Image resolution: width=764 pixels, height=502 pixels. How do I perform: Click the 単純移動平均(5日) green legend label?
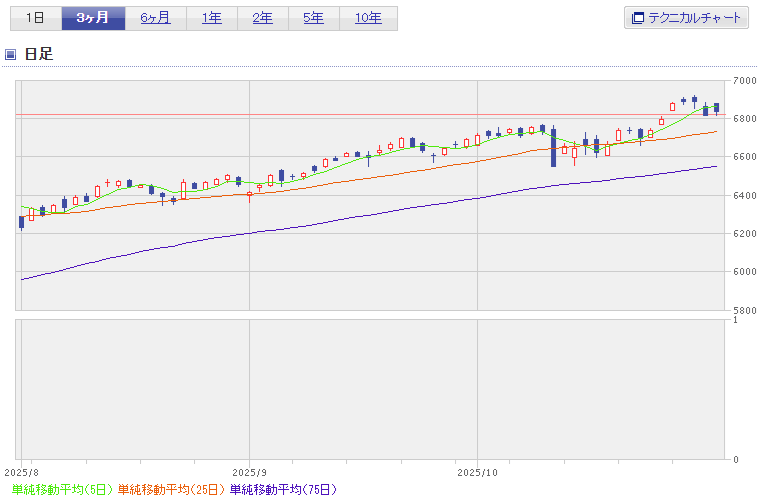pos(59,490)
